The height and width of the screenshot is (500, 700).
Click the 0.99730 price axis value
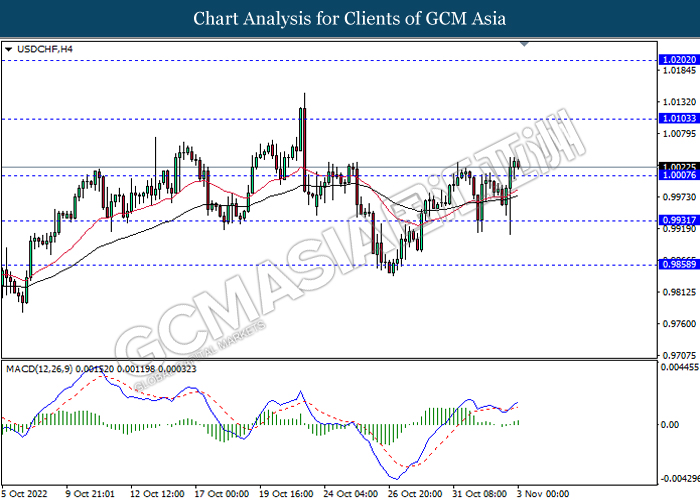[x=679, y=197]
